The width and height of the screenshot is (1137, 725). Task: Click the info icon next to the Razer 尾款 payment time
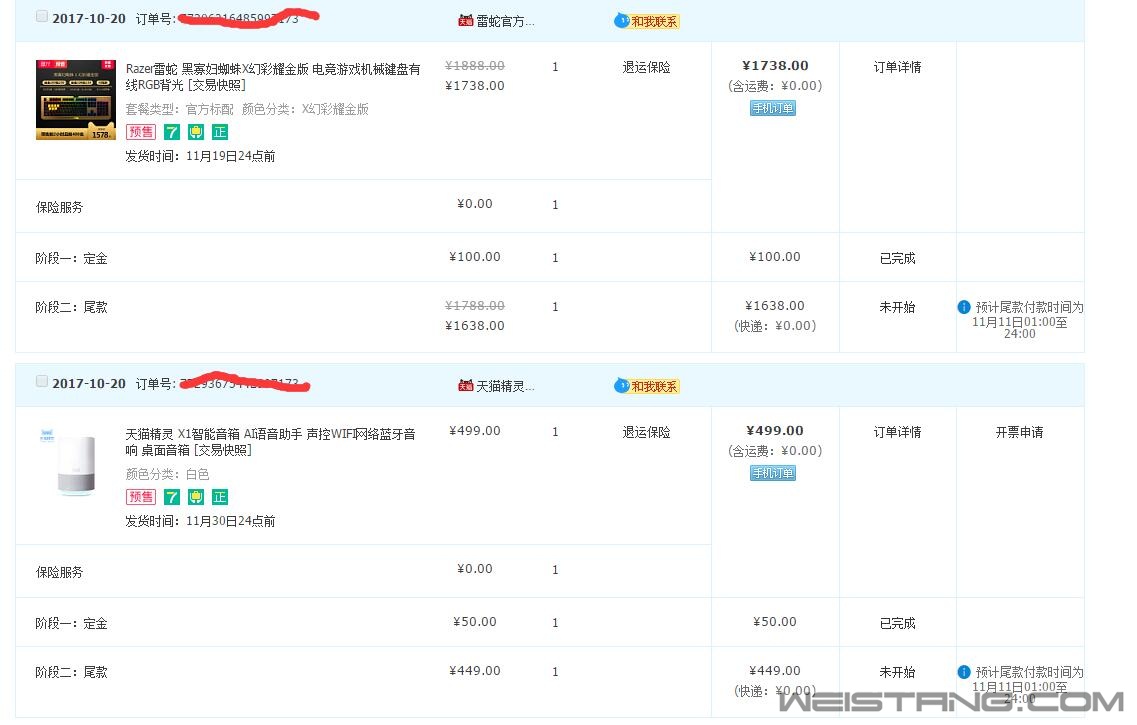964,307
